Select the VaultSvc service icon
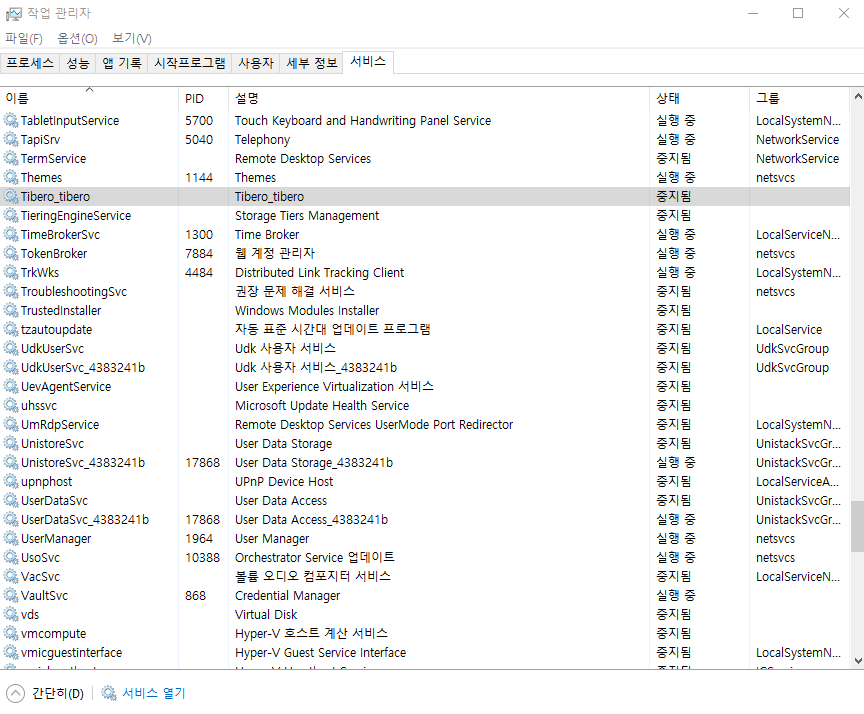864x714 pixels. [11, 596]
